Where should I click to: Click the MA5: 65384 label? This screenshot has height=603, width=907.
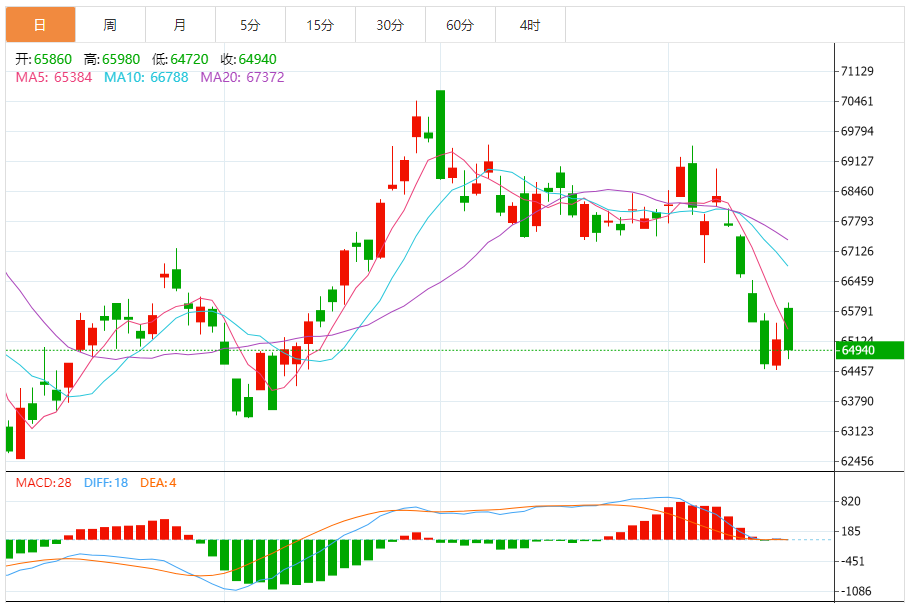(x=54, y=77)
